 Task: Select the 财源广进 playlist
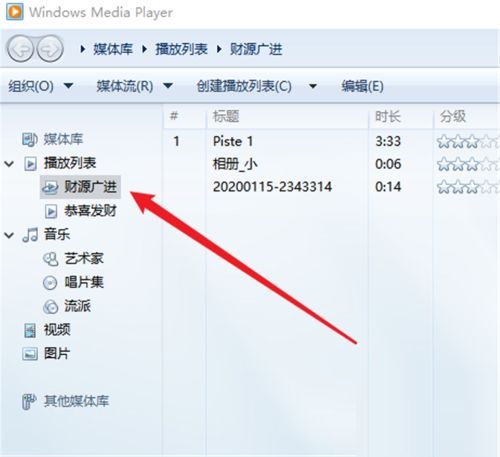pyautogui.click(x=90, y=187)
